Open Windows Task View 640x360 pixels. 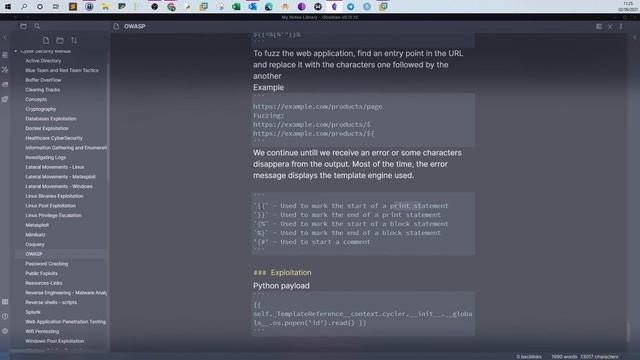[x=56, y=7]
